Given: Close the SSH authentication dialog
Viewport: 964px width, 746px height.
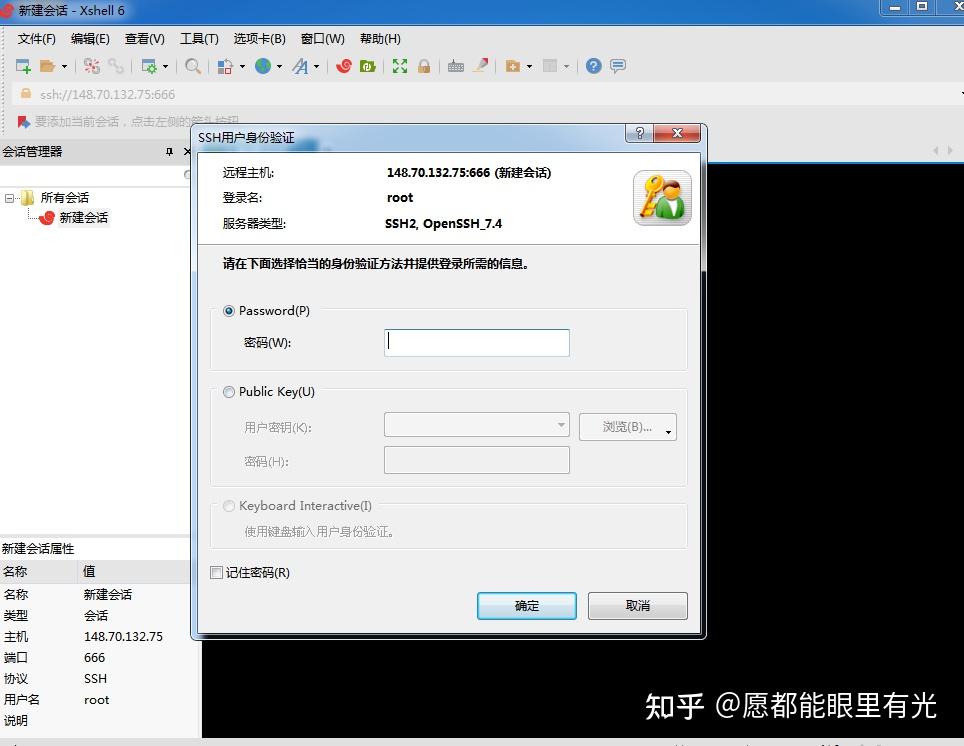Looking at the screenshot, I should point(677,133).
